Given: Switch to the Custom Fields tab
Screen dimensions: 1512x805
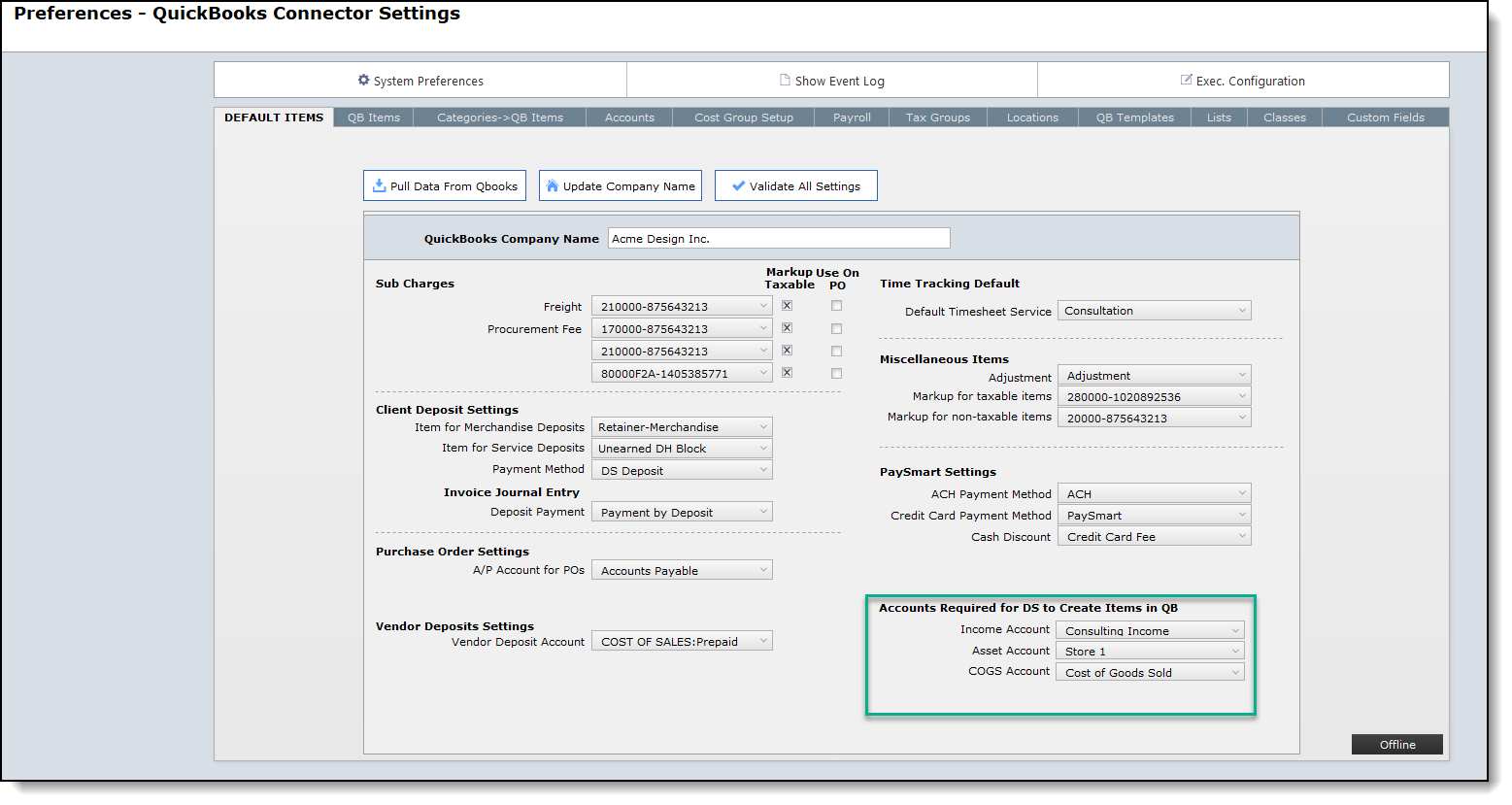Looking at the screenshot, I should pyautogui.click(x=1386, y=117).
